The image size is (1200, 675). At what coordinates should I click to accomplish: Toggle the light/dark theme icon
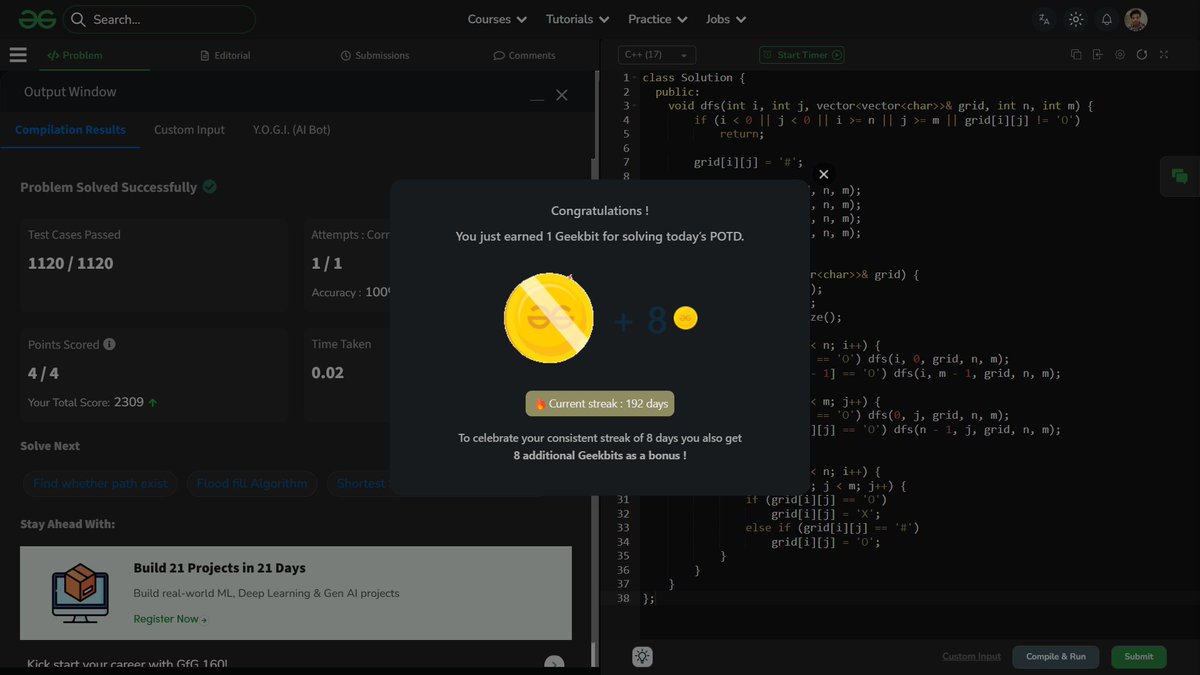(1076, 19)
